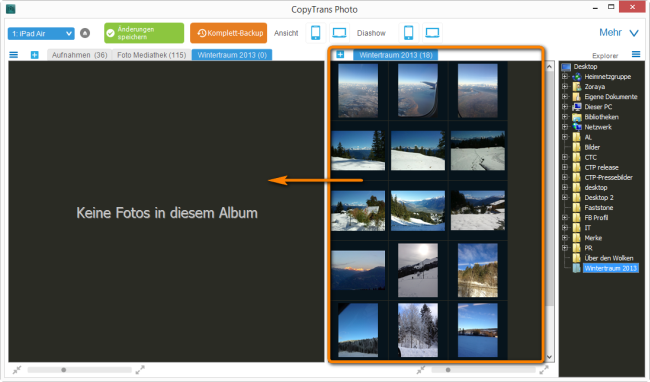This screenshot has width=650, height=382.
Task: Switch to the Aufnahmen (36) tab
Action: tap(80, 55)
